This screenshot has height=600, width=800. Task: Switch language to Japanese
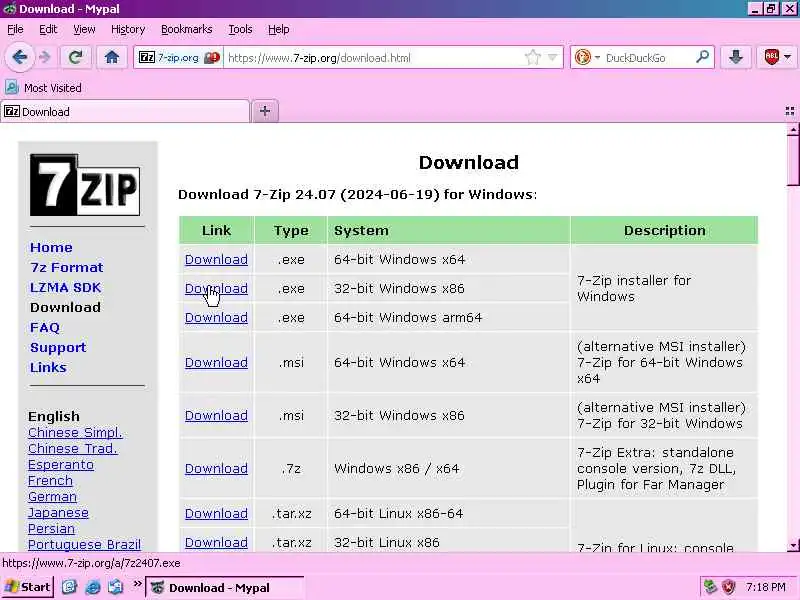(x=58, y=513)
